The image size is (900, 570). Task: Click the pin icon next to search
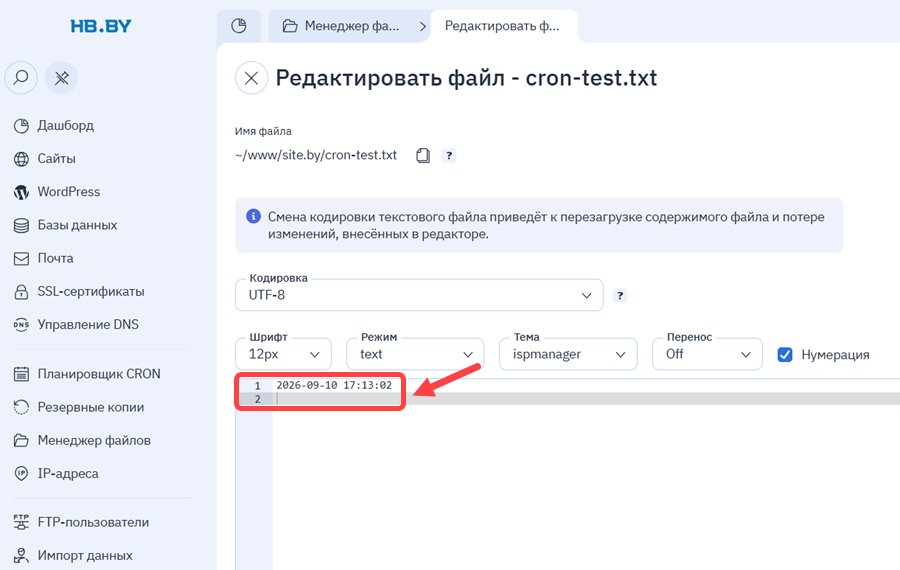(61, 77)
